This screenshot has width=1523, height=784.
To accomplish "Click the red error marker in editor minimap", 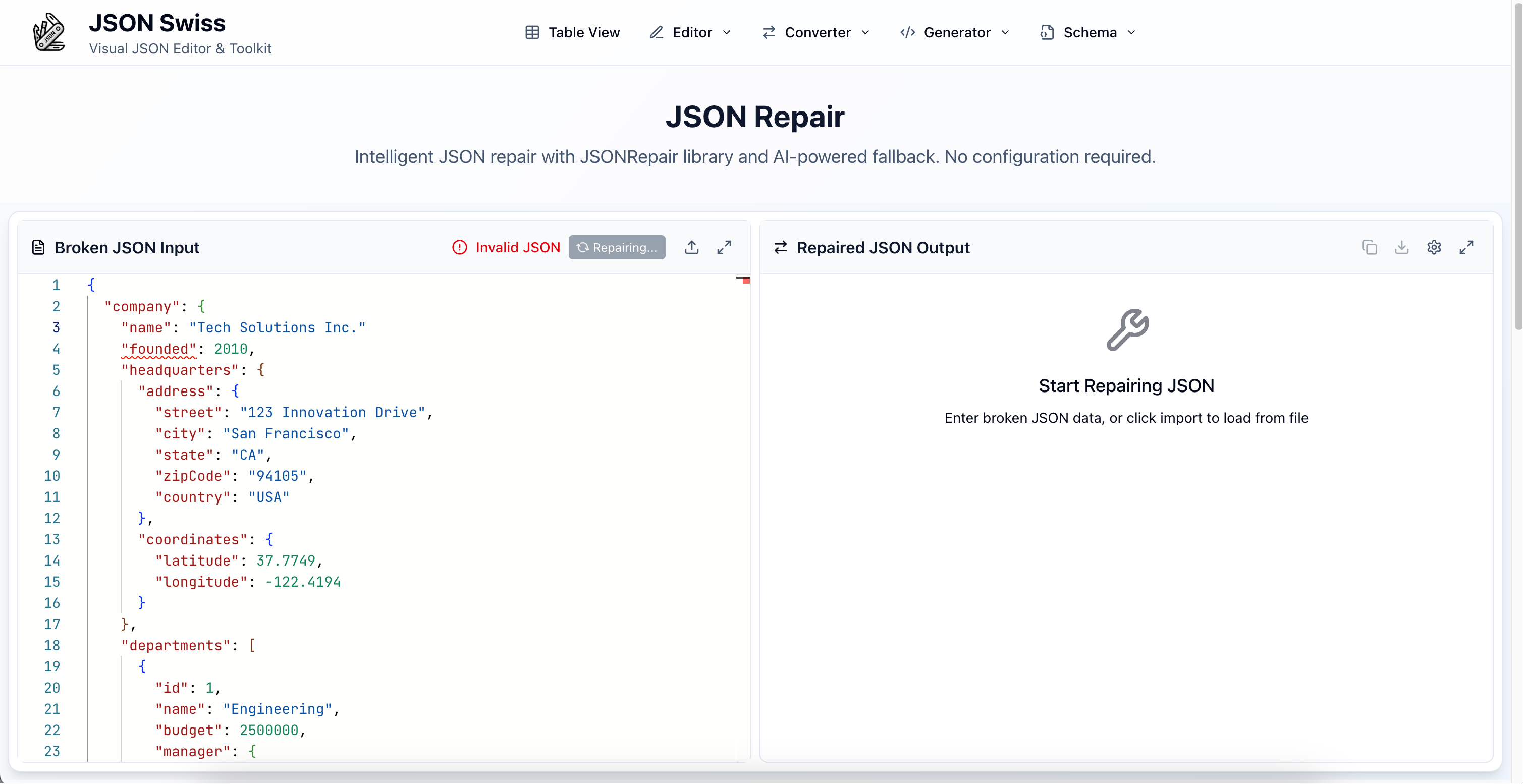I will point(746,281).
